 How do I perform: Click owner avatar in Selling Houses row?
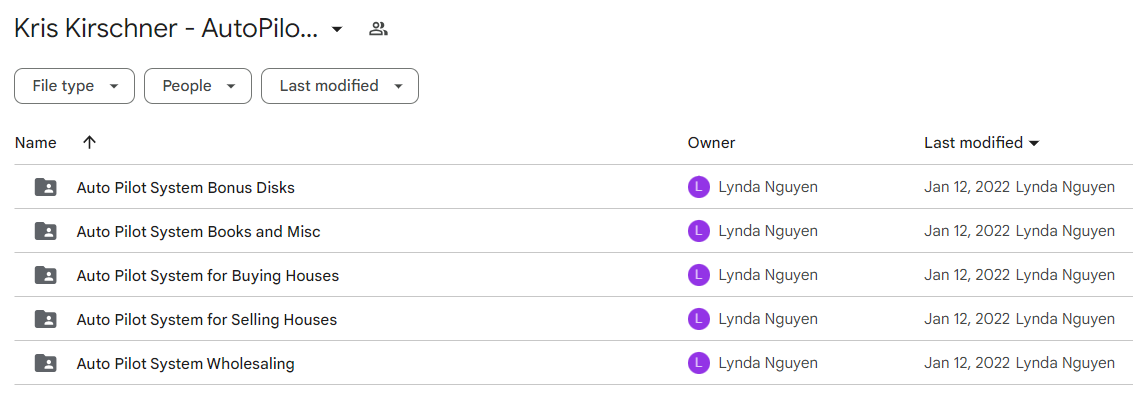tap(699, 319)
